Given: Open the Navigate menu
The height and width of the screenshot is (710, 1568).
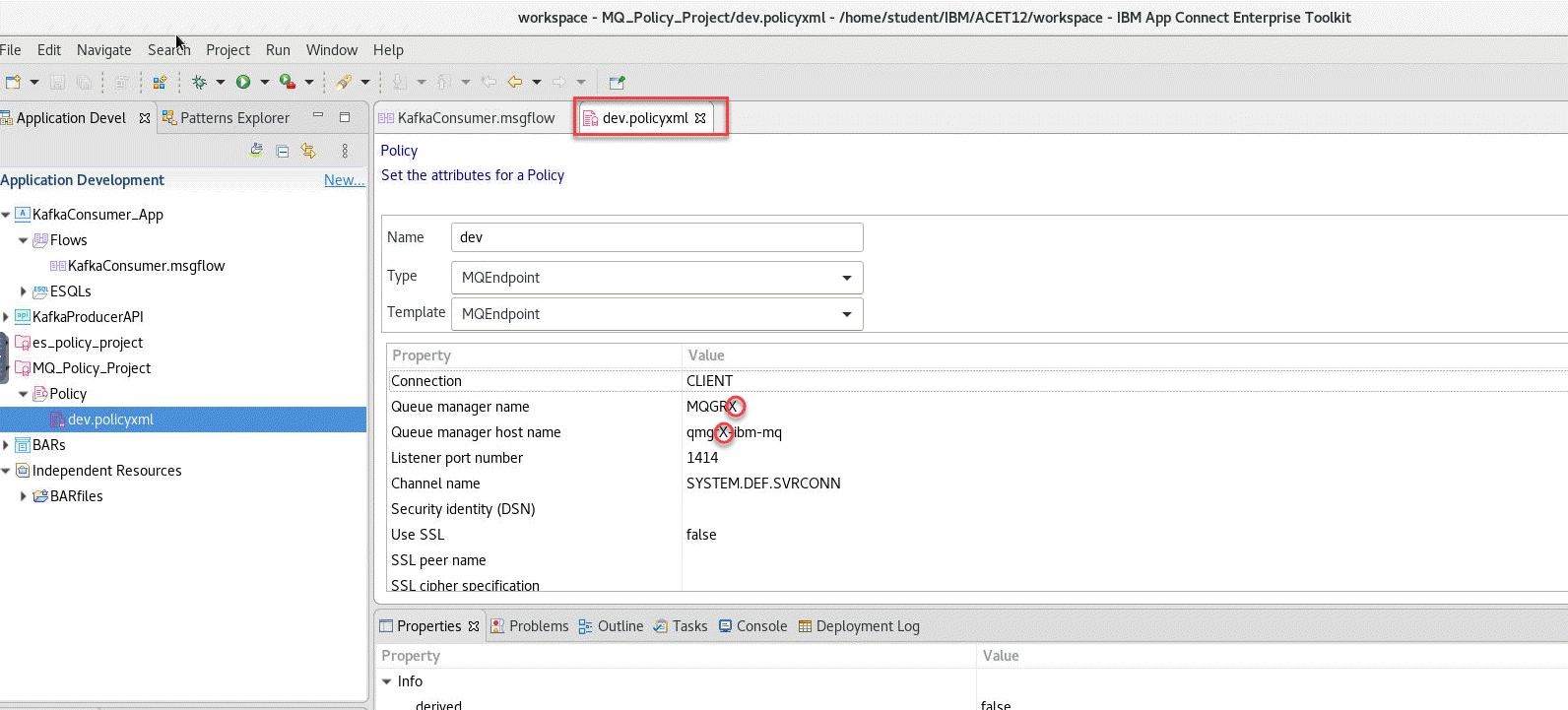Looking at the screenshot, I should pyautogui.click(x=104, y=50).
